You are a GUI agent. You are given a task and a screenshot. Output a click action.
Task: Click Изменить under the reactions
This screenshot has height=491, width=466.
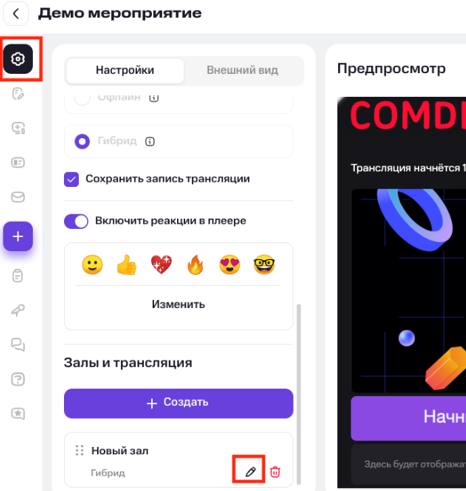pyautogui.click(x=178, y=304)
